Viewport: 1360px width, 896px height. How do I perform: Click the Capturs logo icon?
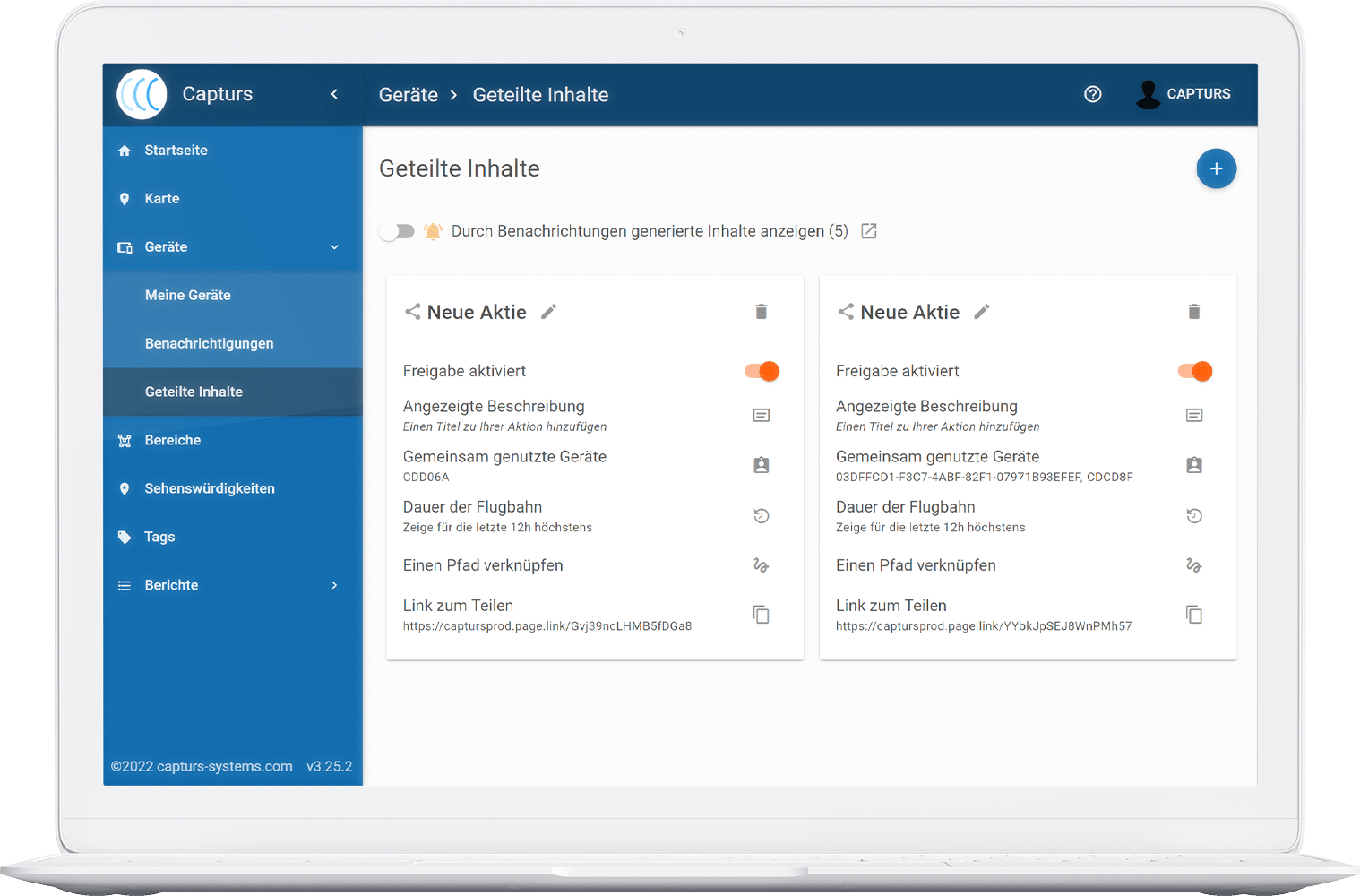[x=142, y=94]
